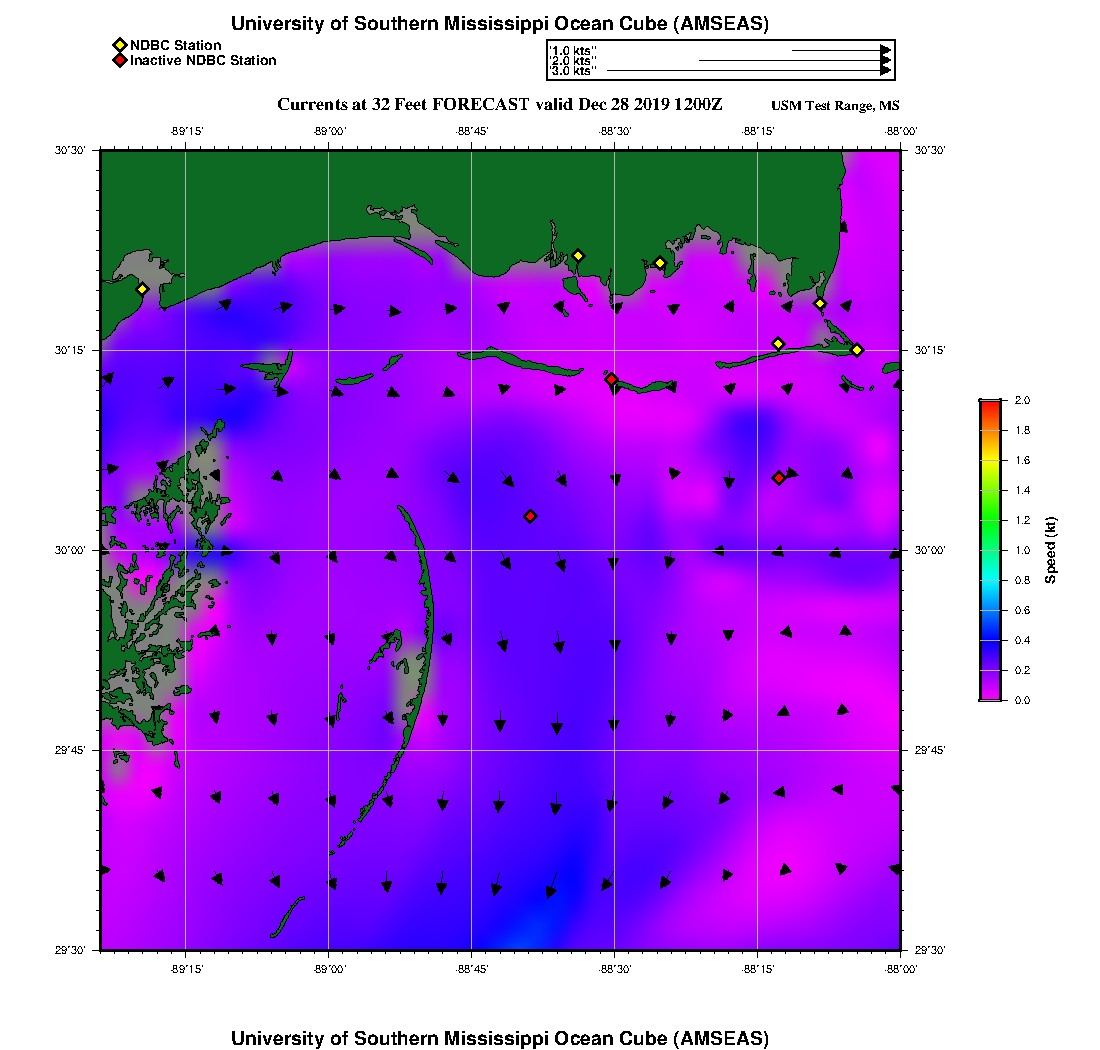Click the Inactive NDBC Station legend label text

pyautogui.click(x=203, y=60)
